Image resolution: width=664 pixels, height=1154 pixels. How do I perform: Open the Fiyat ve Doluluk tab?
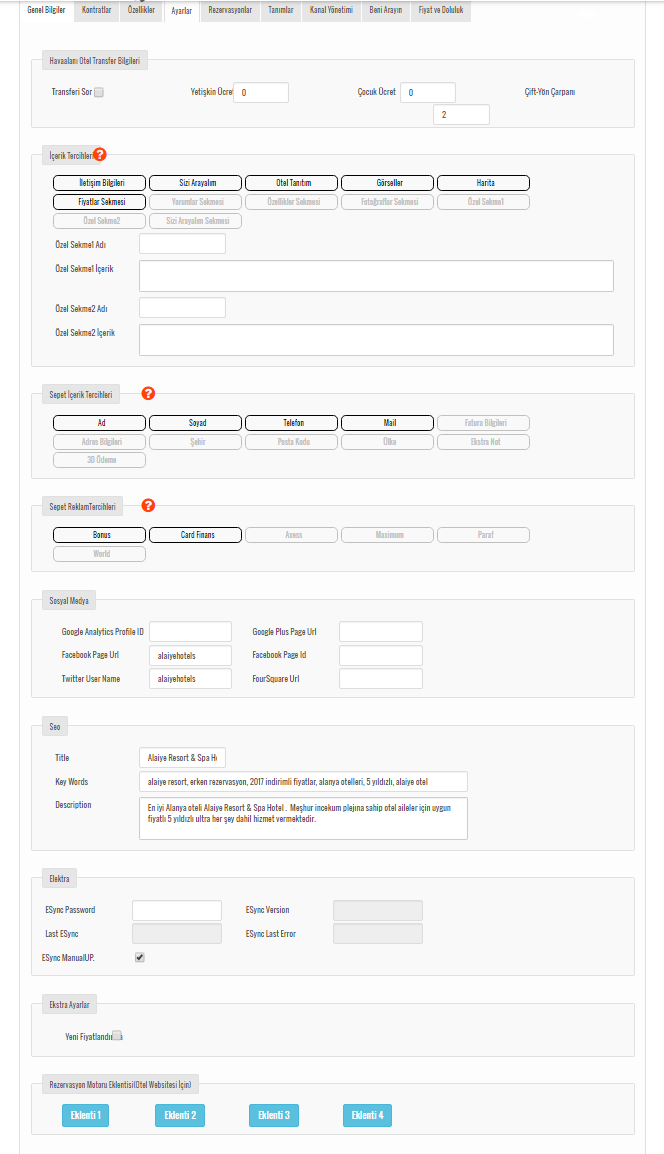point(441,10)
